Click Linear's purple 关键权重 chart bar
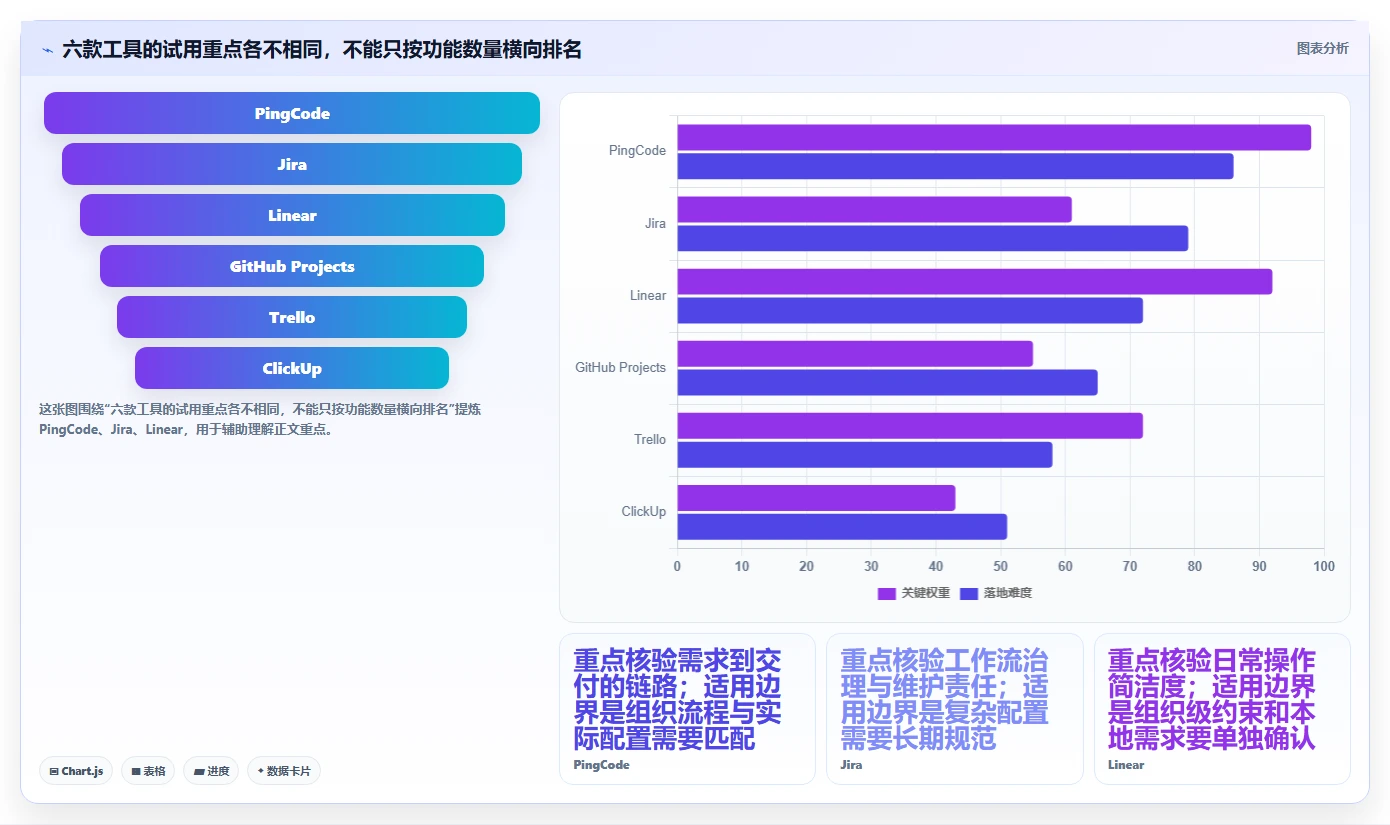1390x825 pixels. (975, 282)
